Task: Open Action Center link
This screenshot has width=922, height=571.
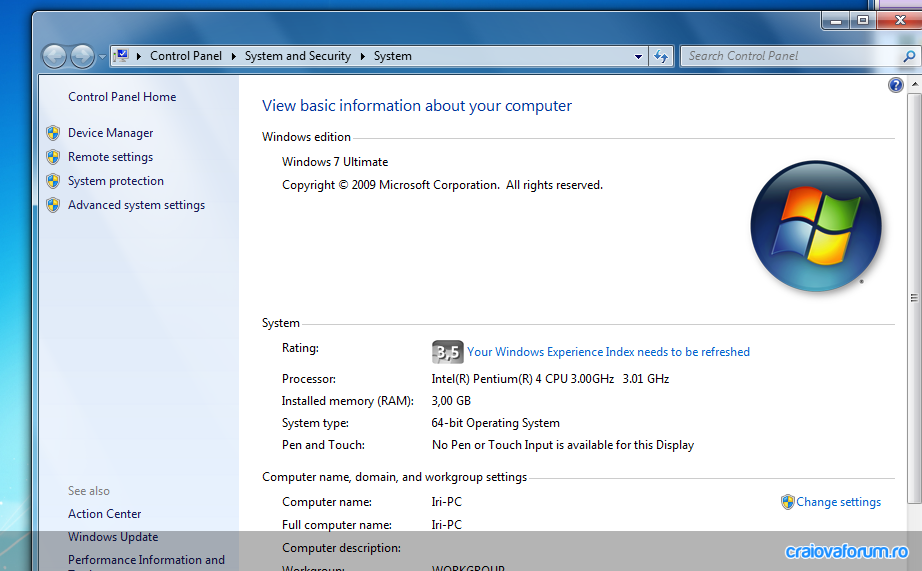Action: coord(105,514)
